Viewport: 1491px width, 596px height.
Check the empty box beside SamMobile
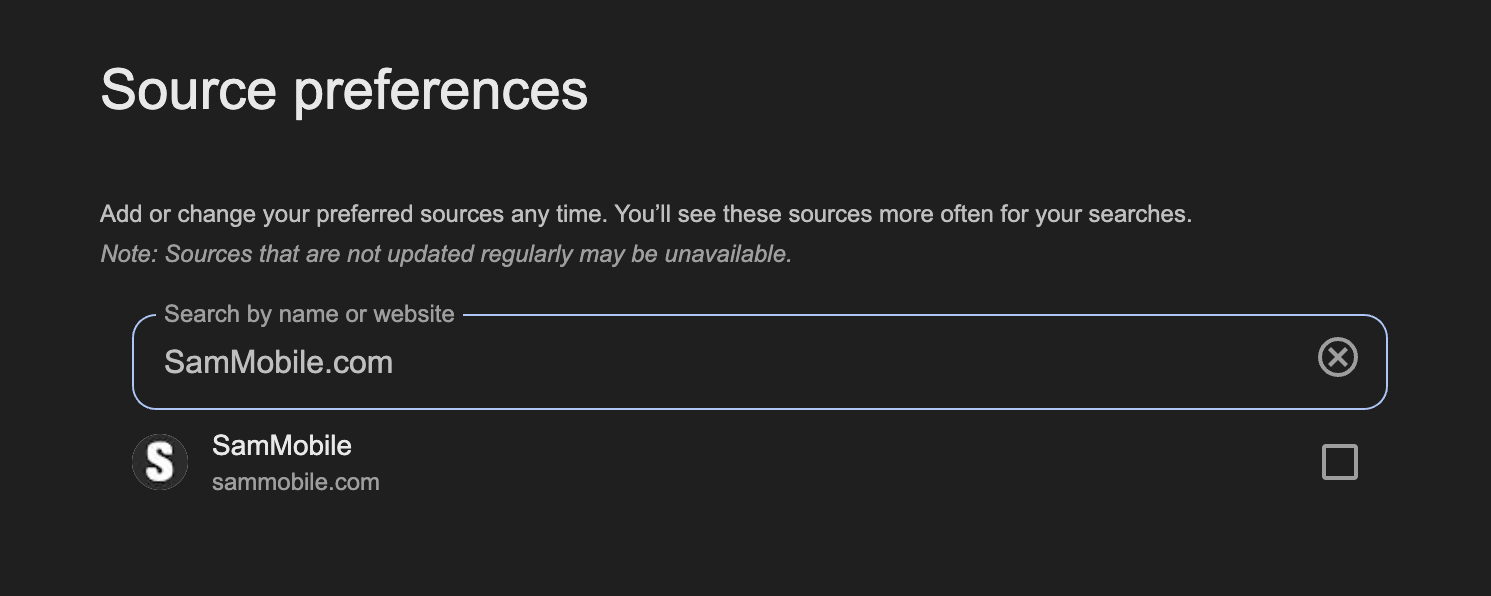(x=1339, y=462)
